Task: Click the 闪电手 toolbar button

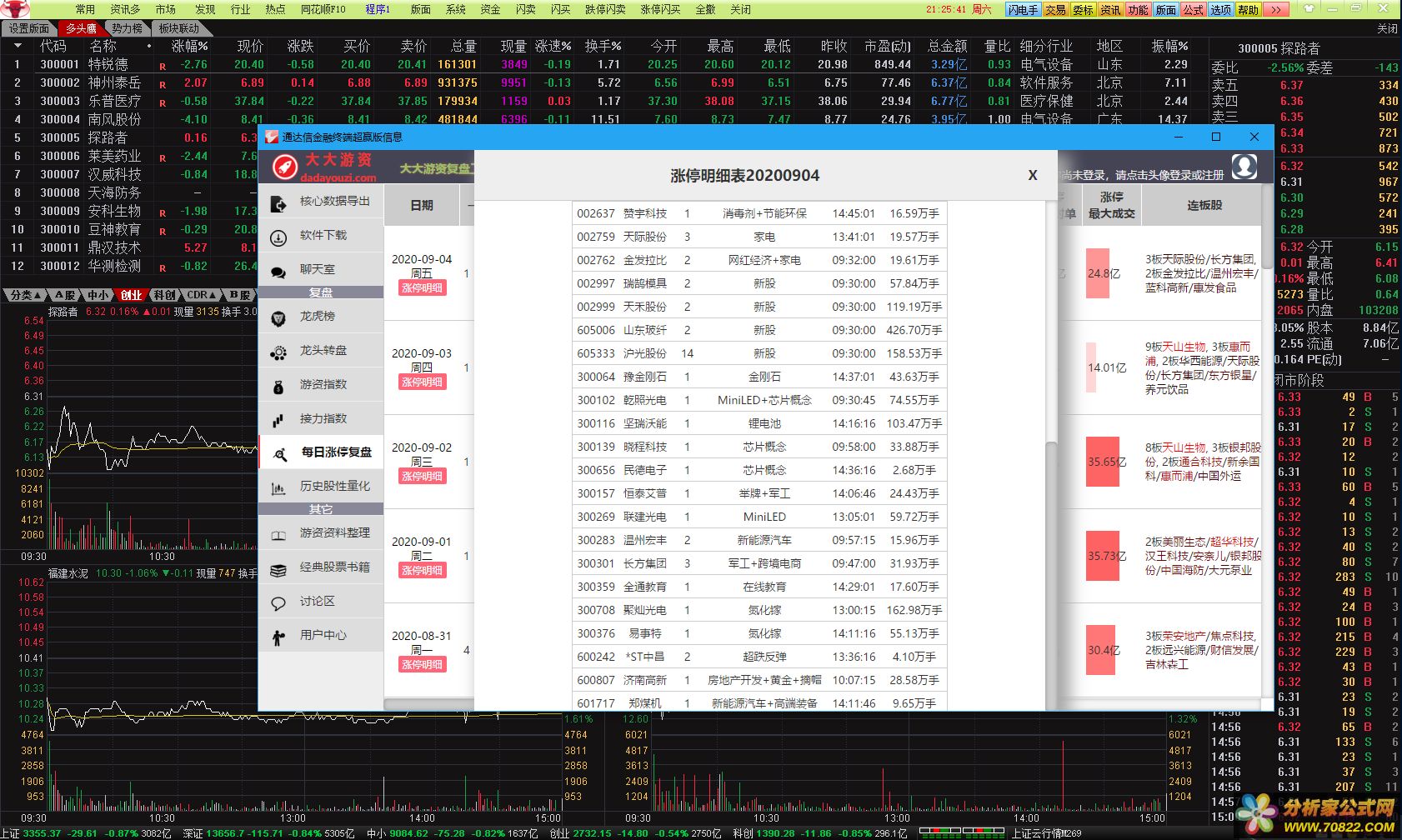Action: (1023, 10)
